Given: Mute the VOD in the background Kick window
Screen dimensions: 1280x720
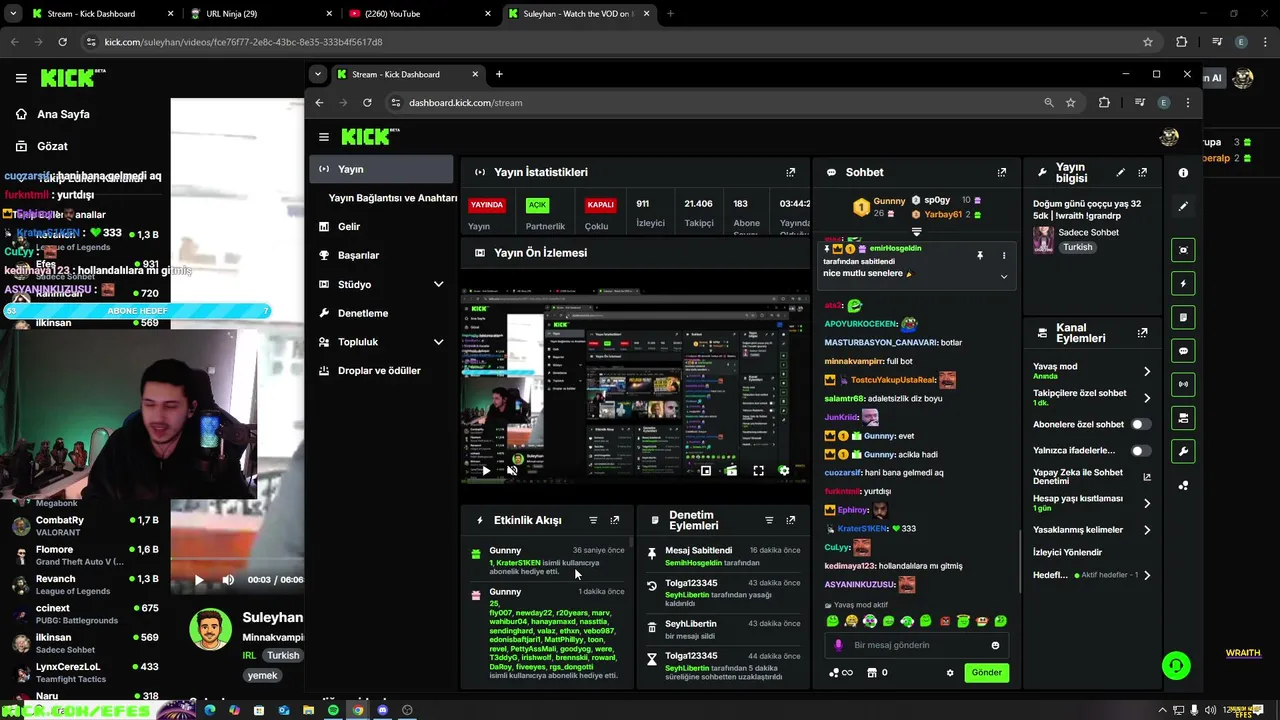Looking at the screenshot, I should (x=228, y=579).
